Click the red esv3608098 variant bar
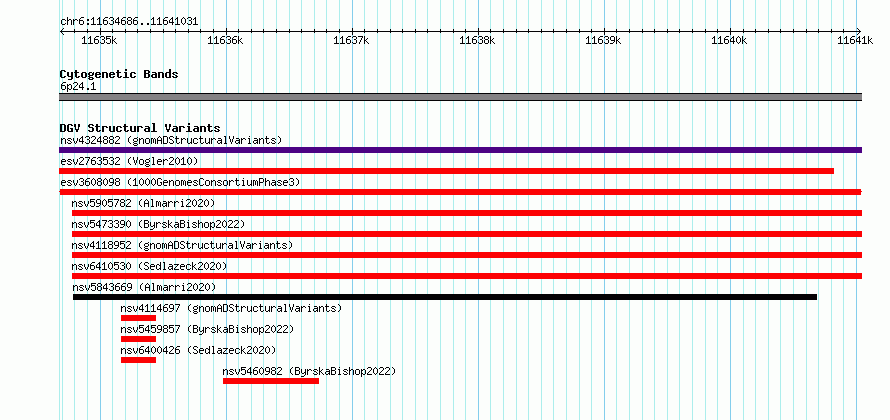890x420 pixels. pyautogui.click(x=460, y=192)
